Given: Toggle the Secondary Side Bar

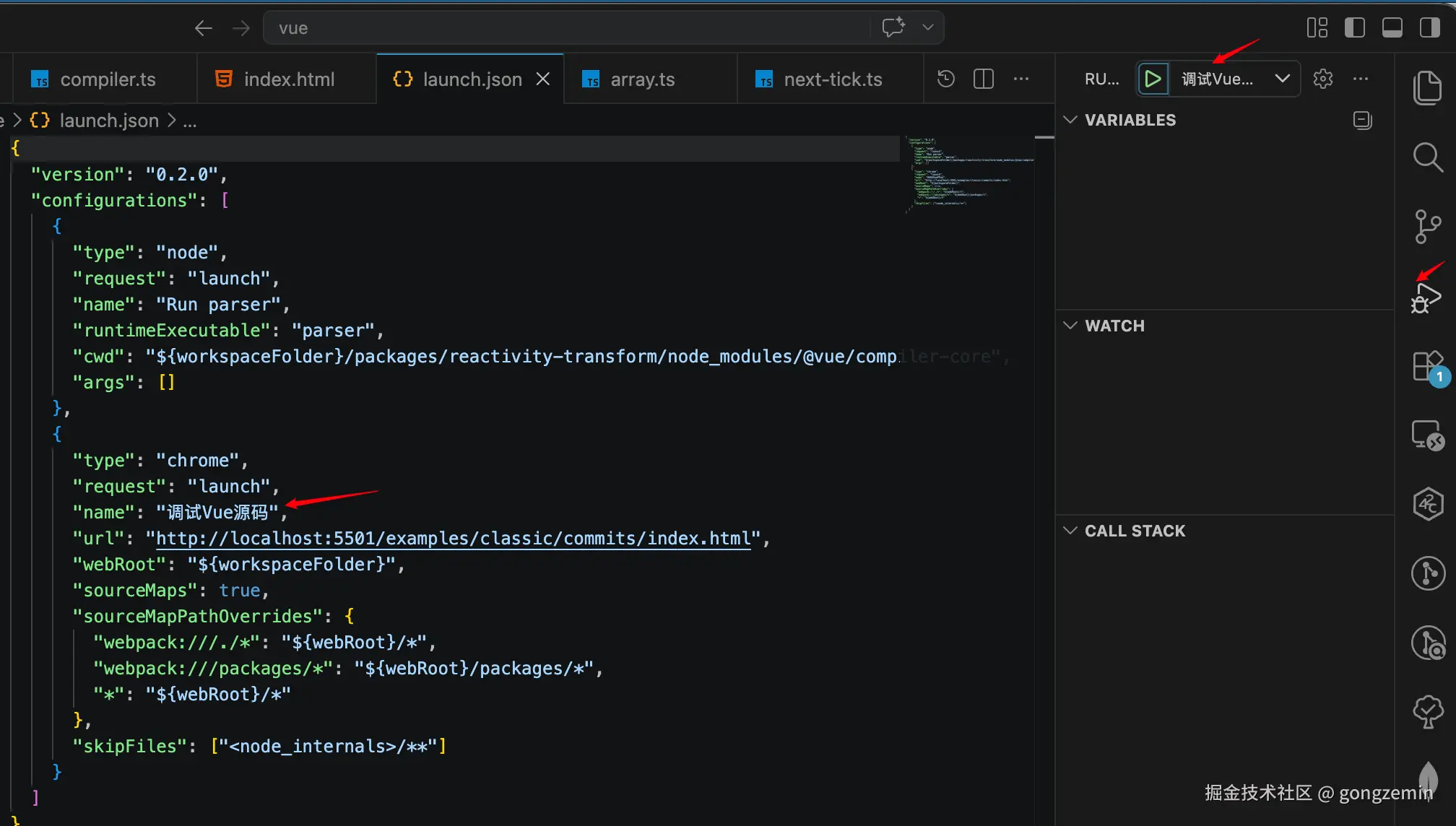Looking at the screenshot, I should pos(1429,27).
